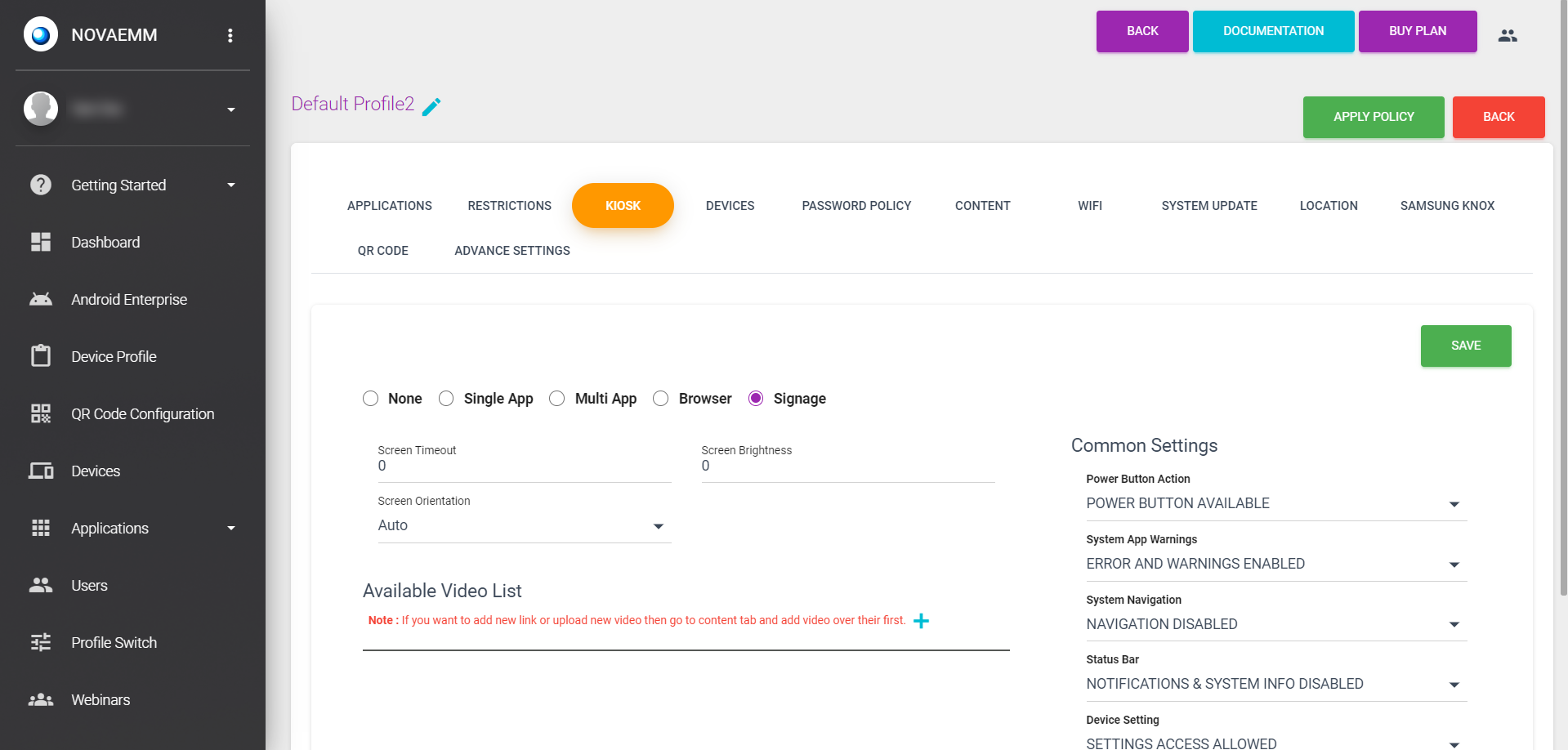Switch to the APPLICATIONS tab

(390, 206)
